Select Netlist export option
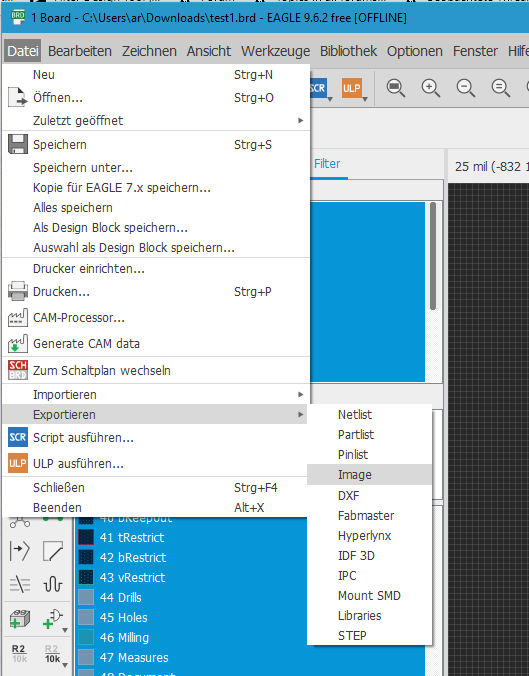The width and height of the screenshot is (529, 676). click(x=369, y=414)
